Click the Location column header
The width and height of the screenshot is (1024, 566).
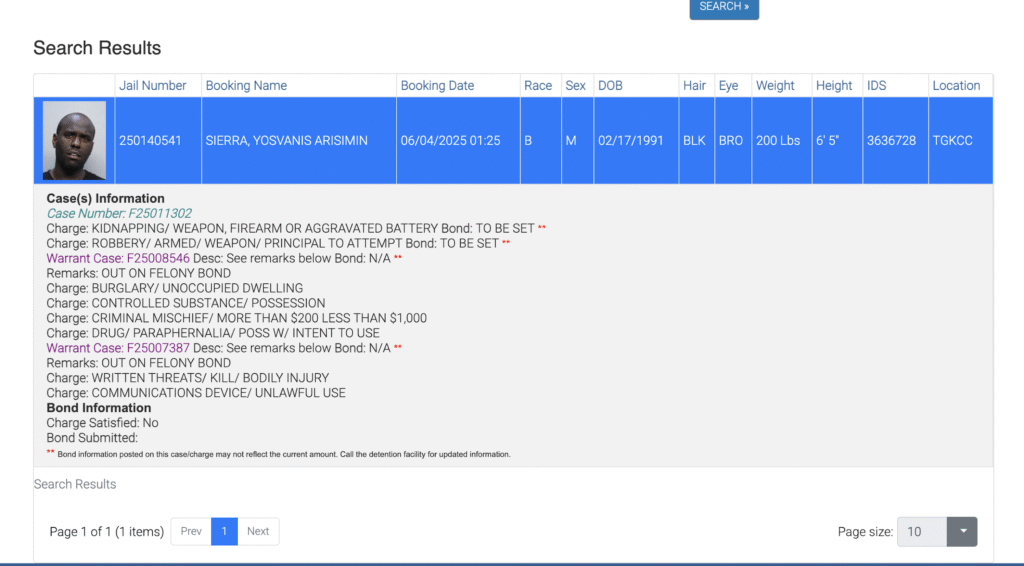pos(956,86)
